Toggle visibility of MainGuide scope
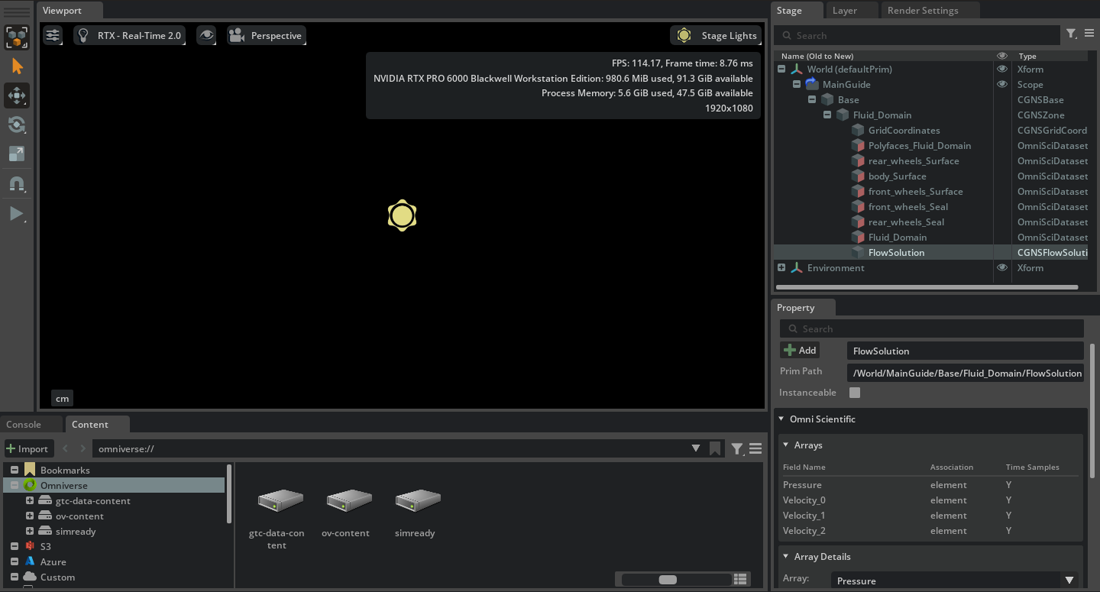Viewport: 1100px width, 592px height. click(1002, 84)
